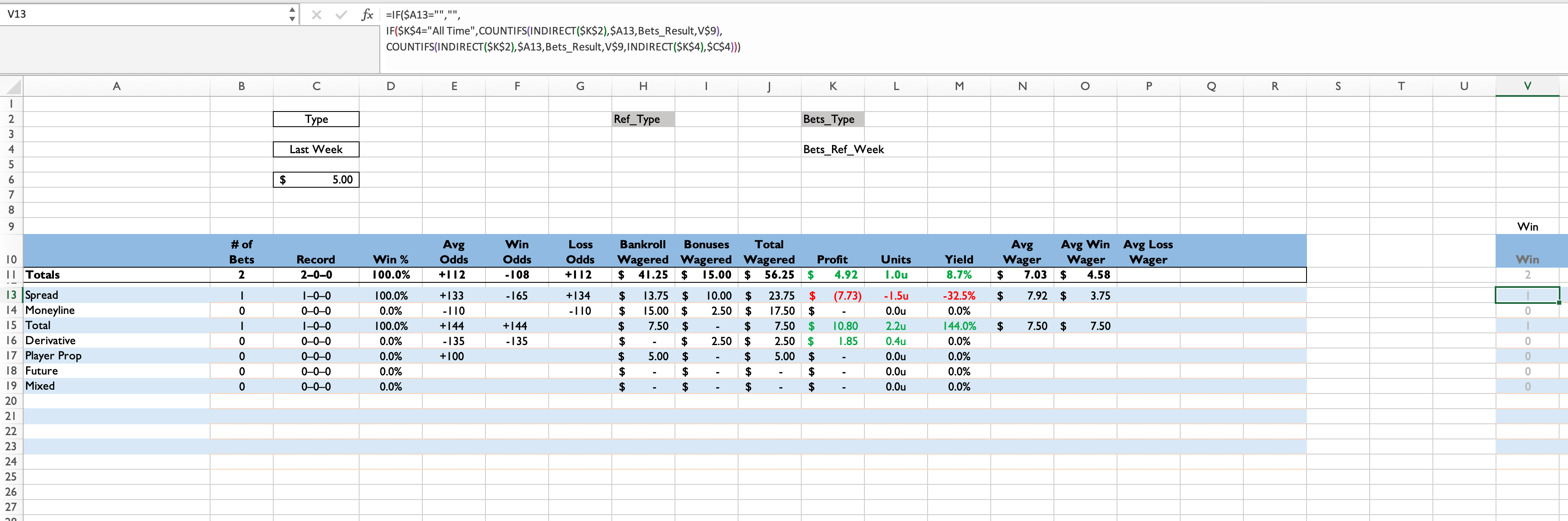Click the selected cell V13
This screenshot has height=521, width=1568.
[1527, 295]
